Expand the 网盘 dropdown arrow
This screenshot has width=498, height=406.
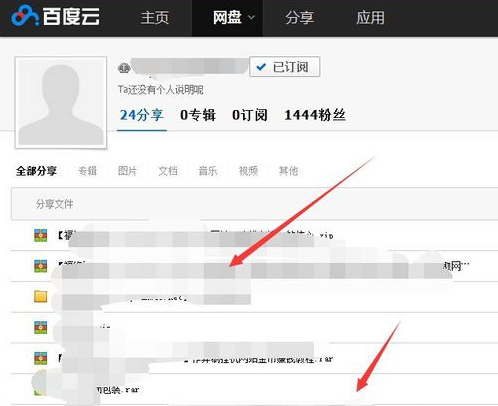[252, 17]
